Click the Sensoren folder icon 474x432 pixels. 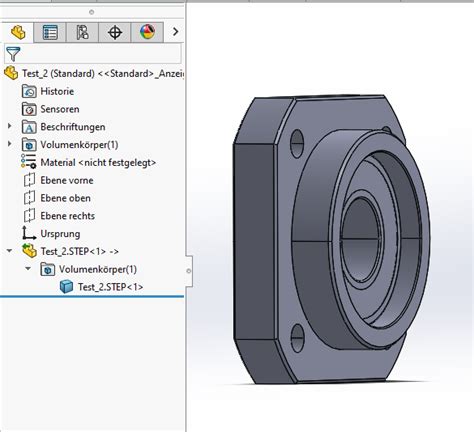(x=29, y=109)
